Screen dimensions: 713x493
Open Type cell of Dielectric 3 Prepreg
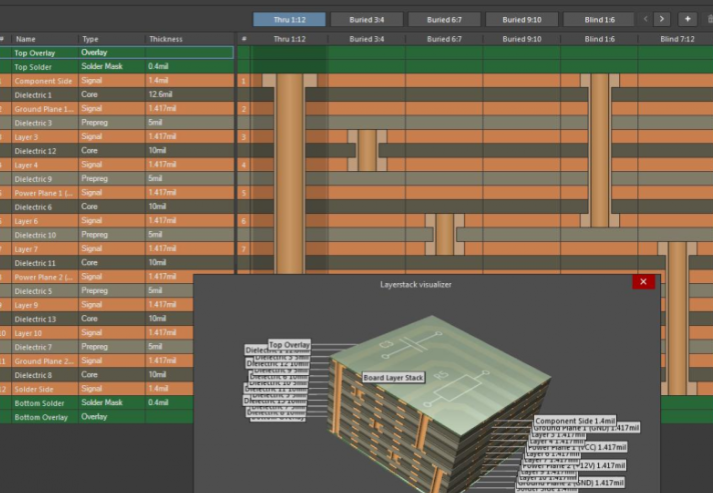[94, 122]
